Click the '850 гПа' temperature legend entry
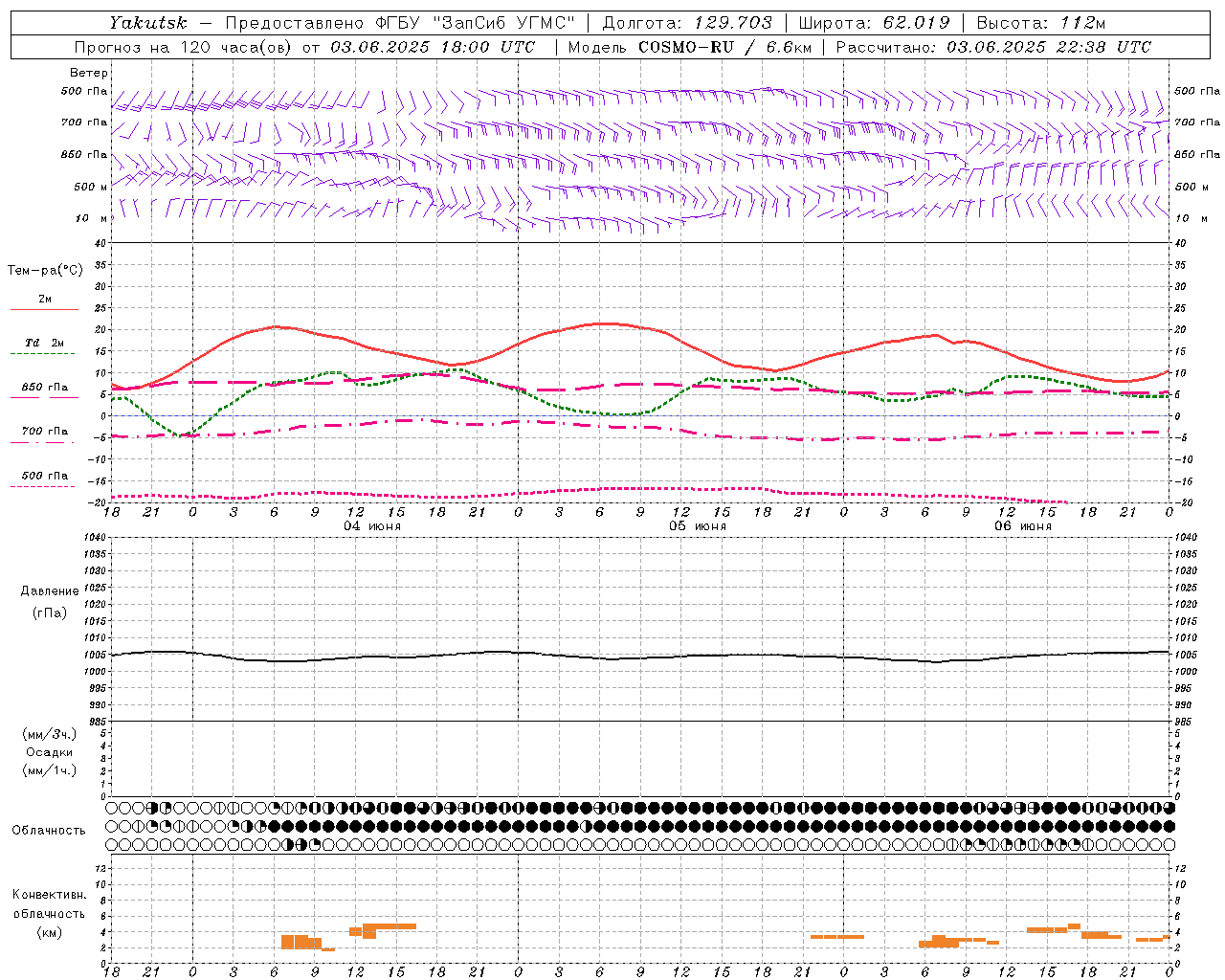 [44, 388]
